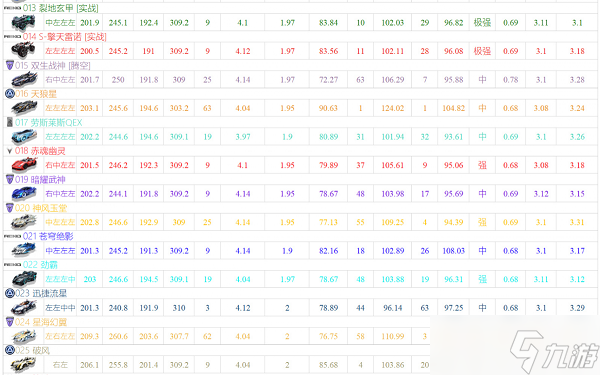The height and width of the screenshot is (375, 600).
Task: Click the shield badge before 015 双生战神
Action: [10, 65]
